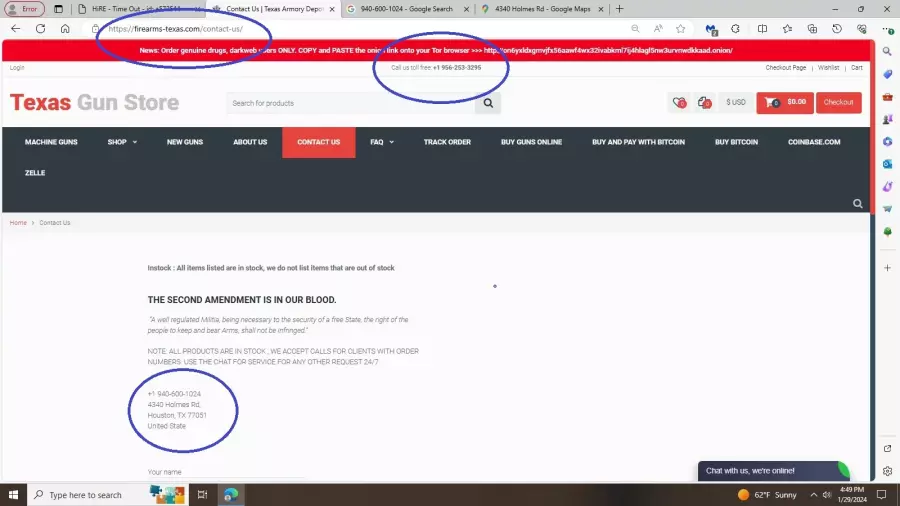
Task: Open the favorites list icon in toolbar
Action: pos(787,29)
